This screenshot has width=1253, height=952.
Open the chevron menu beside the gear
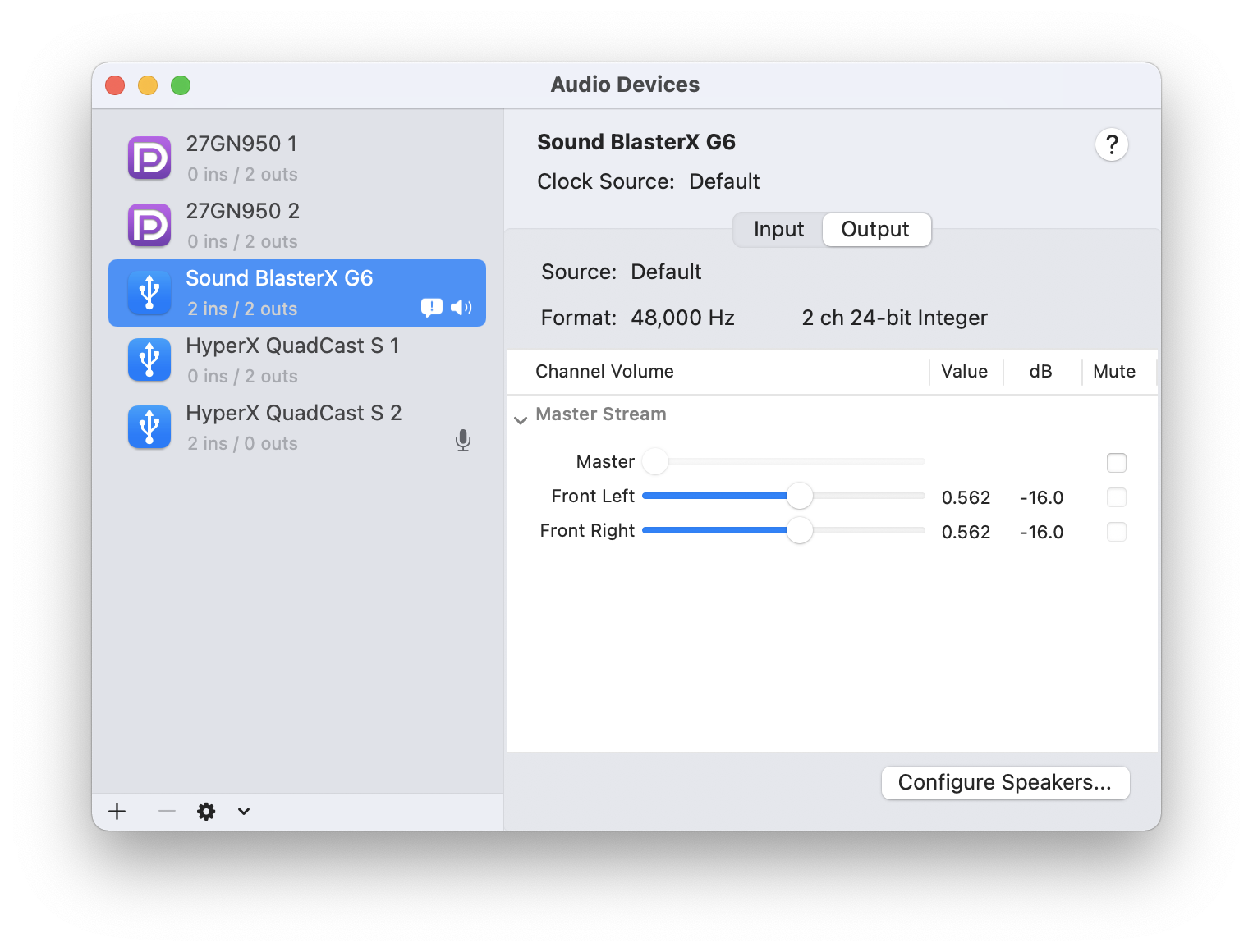(x=244, y=812)
